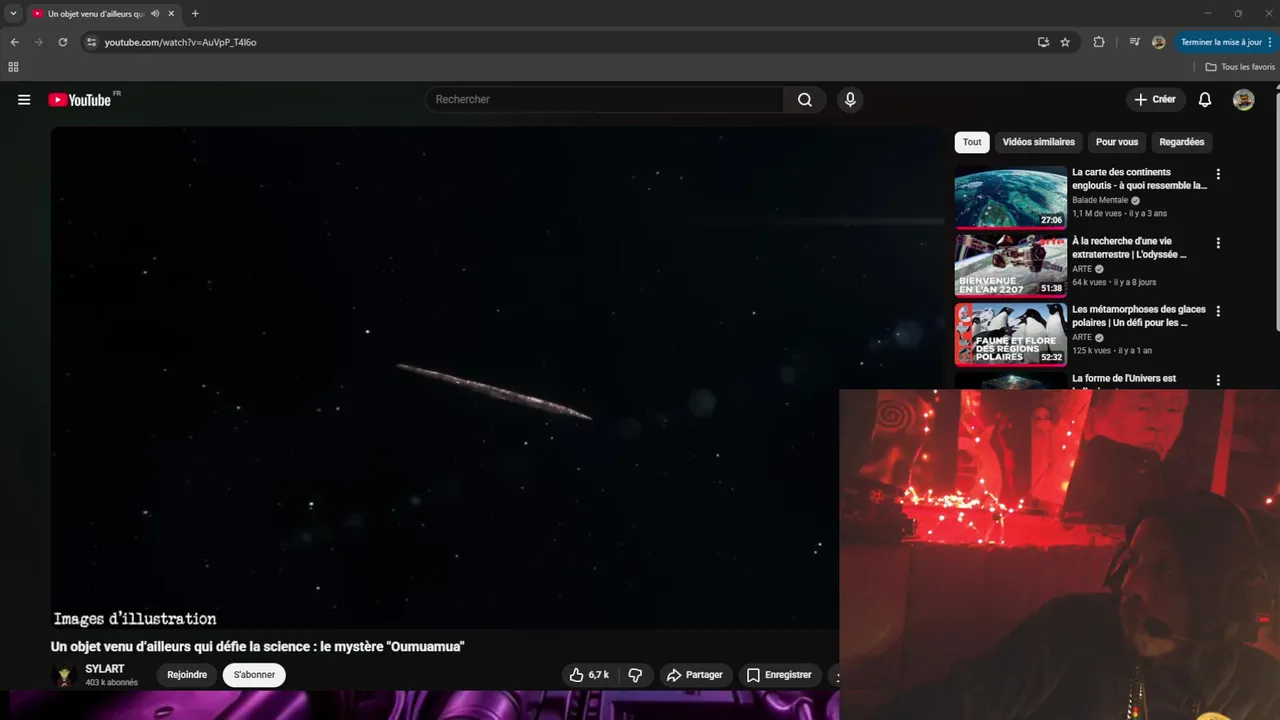
Task: Start voice search with microphone icon
Action: coord(850,100)
